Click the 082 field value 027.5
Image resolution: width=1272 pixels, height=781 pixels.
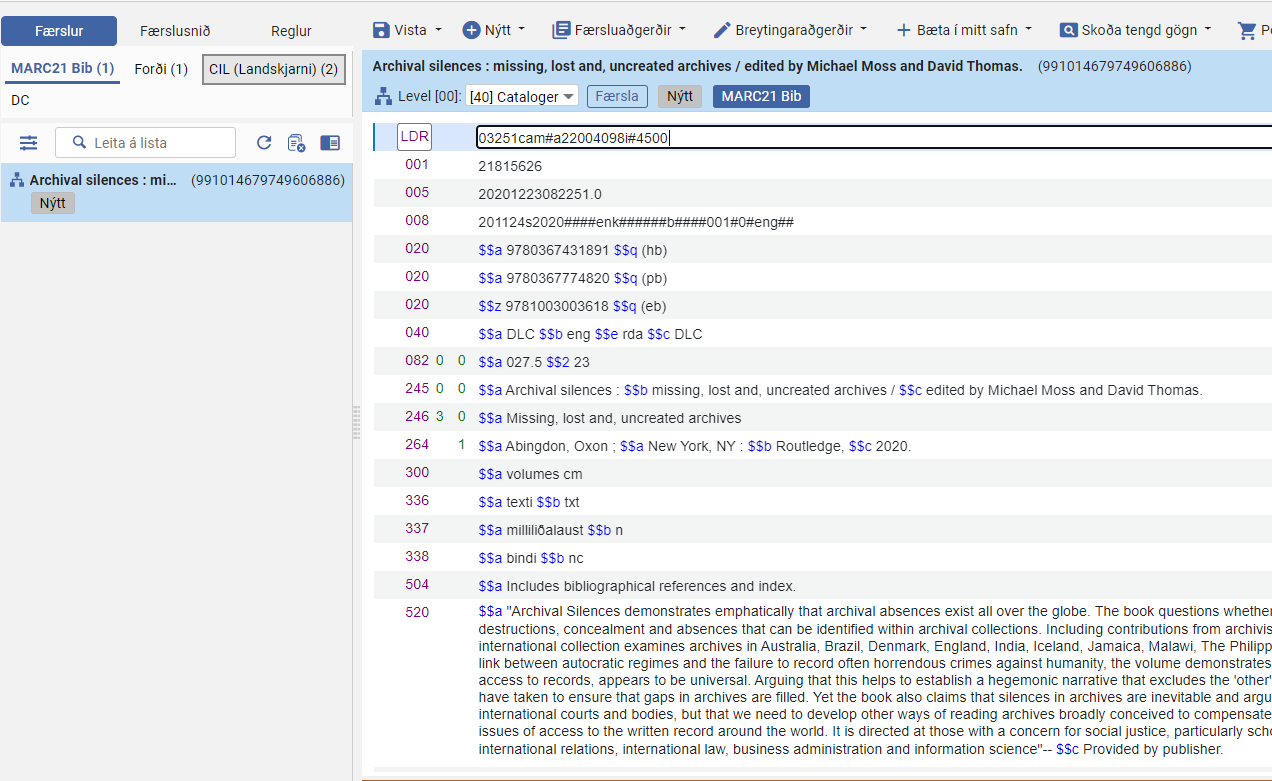(x=534, y=362)
